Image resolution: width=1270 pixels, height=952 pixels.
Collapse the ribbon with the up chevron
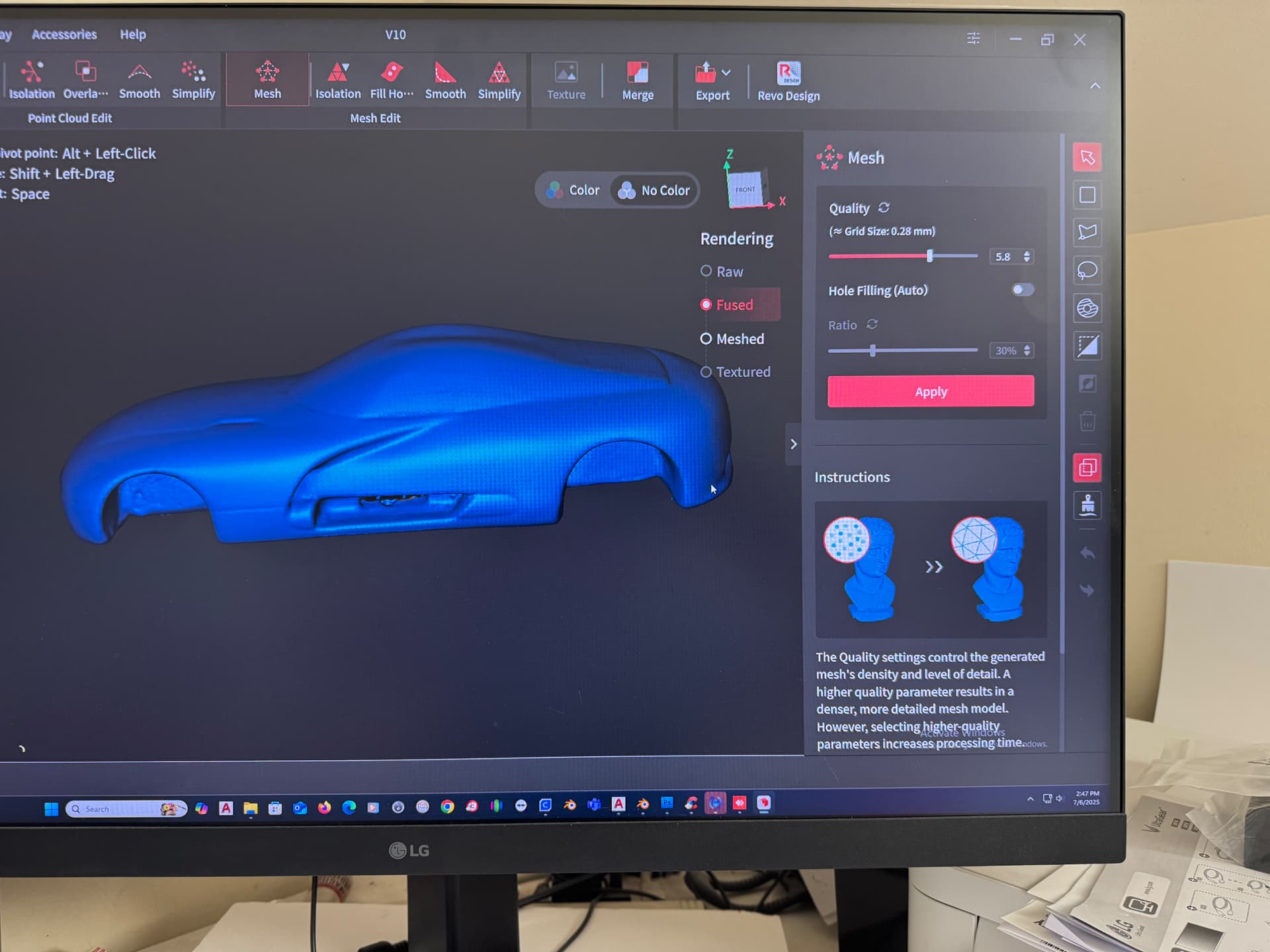(x=1095, y=86)
